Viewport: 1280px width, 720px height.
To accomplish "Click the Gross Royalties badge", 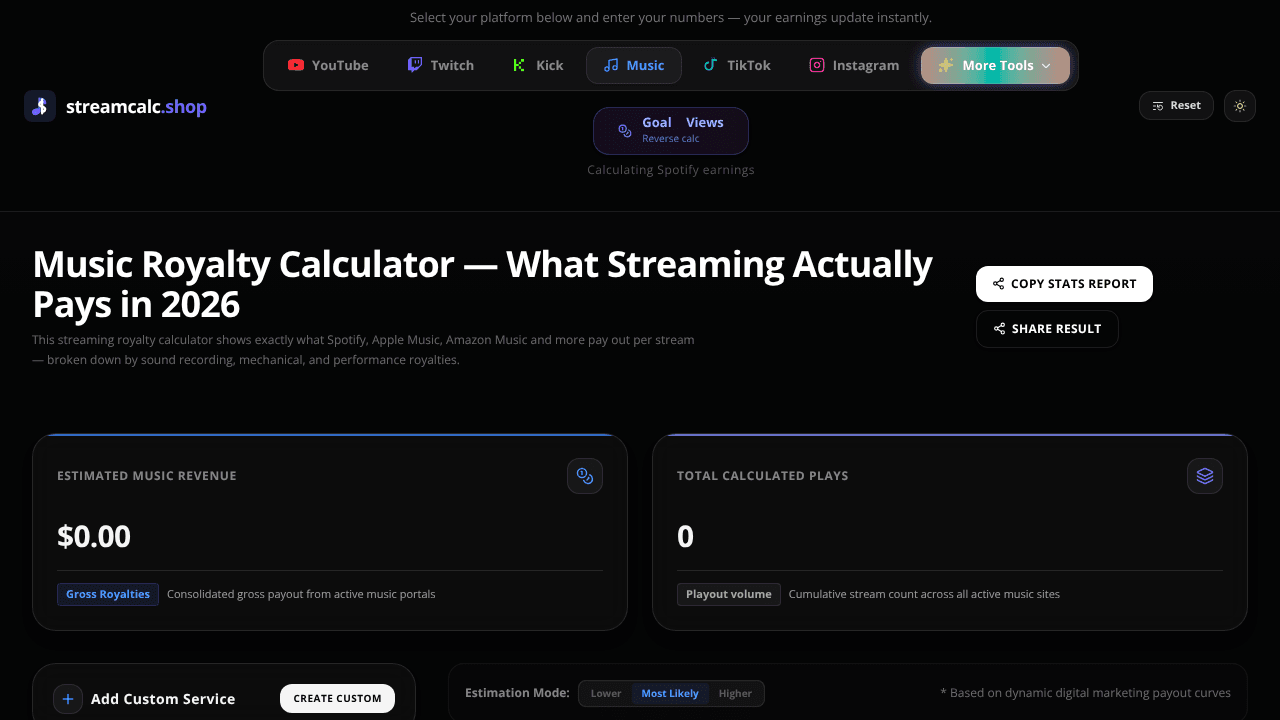I will (x=108, y=594).
